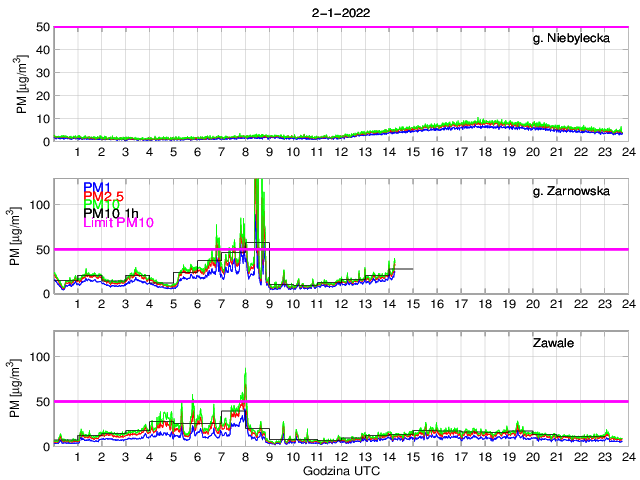640x480 pixels.
Task: Click hour 18 tick on the middle chart
Action: (484, 303)
